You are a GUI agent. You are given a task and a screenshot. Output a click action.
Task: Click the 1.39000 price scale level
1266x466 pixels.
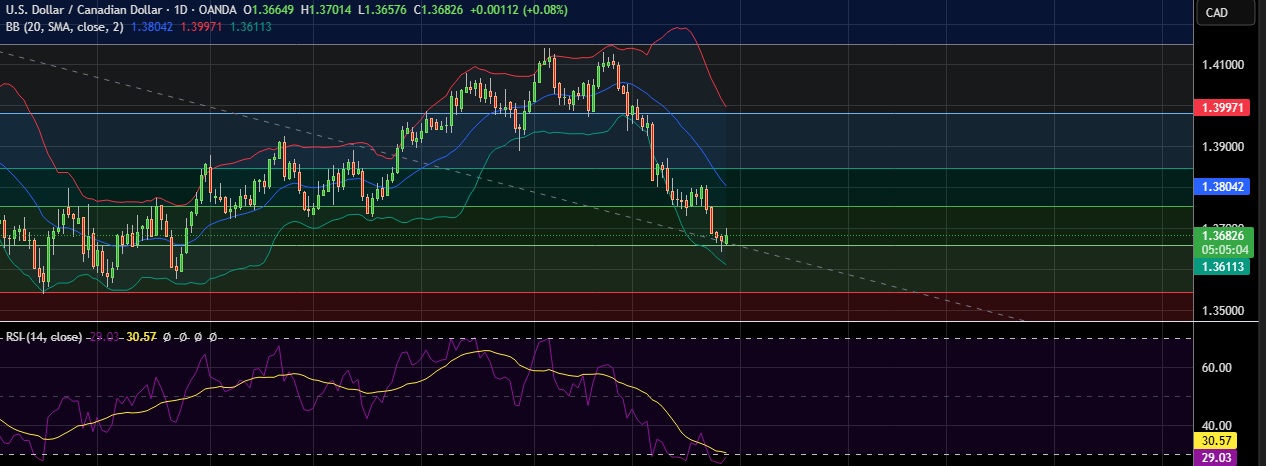[1222, 147]
